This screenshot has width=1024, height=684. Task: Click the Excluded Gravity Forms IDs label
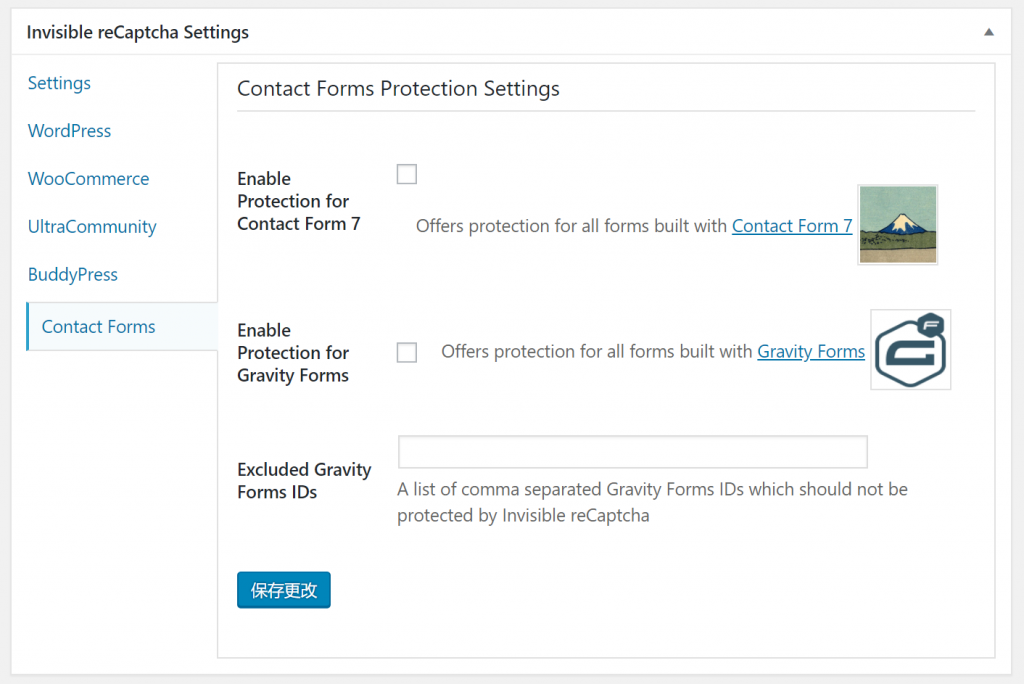click(x=304, y=480)
